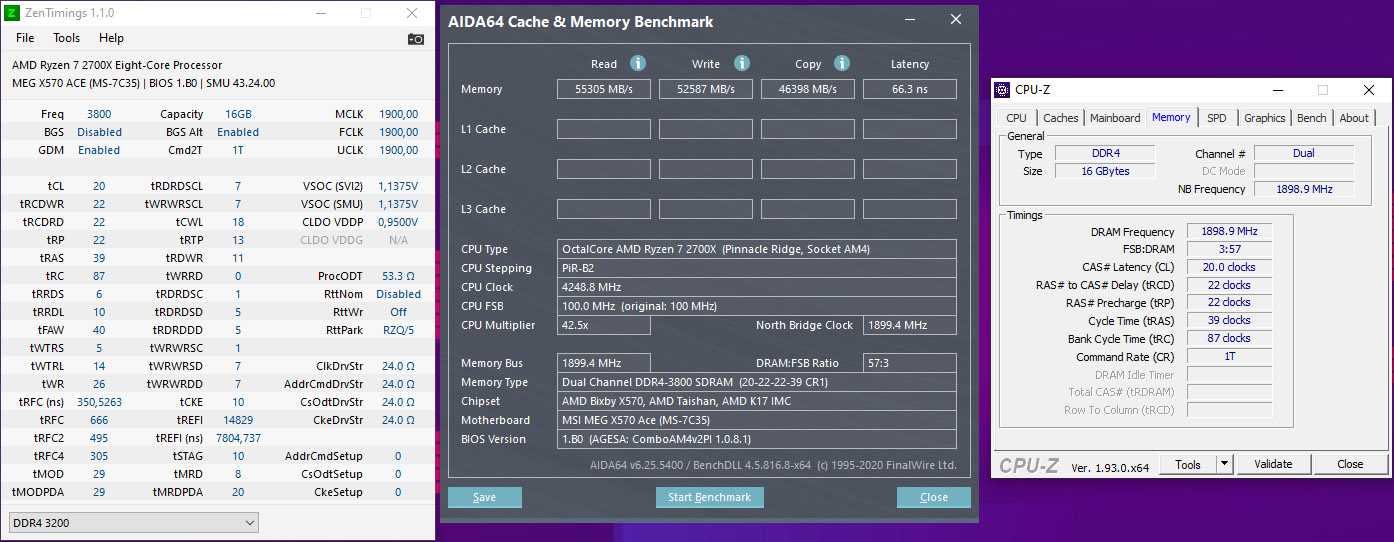Click the Validate button in CPU-Z
The height and width of the screenshot is (542, 1394).
coord(1273,464)
